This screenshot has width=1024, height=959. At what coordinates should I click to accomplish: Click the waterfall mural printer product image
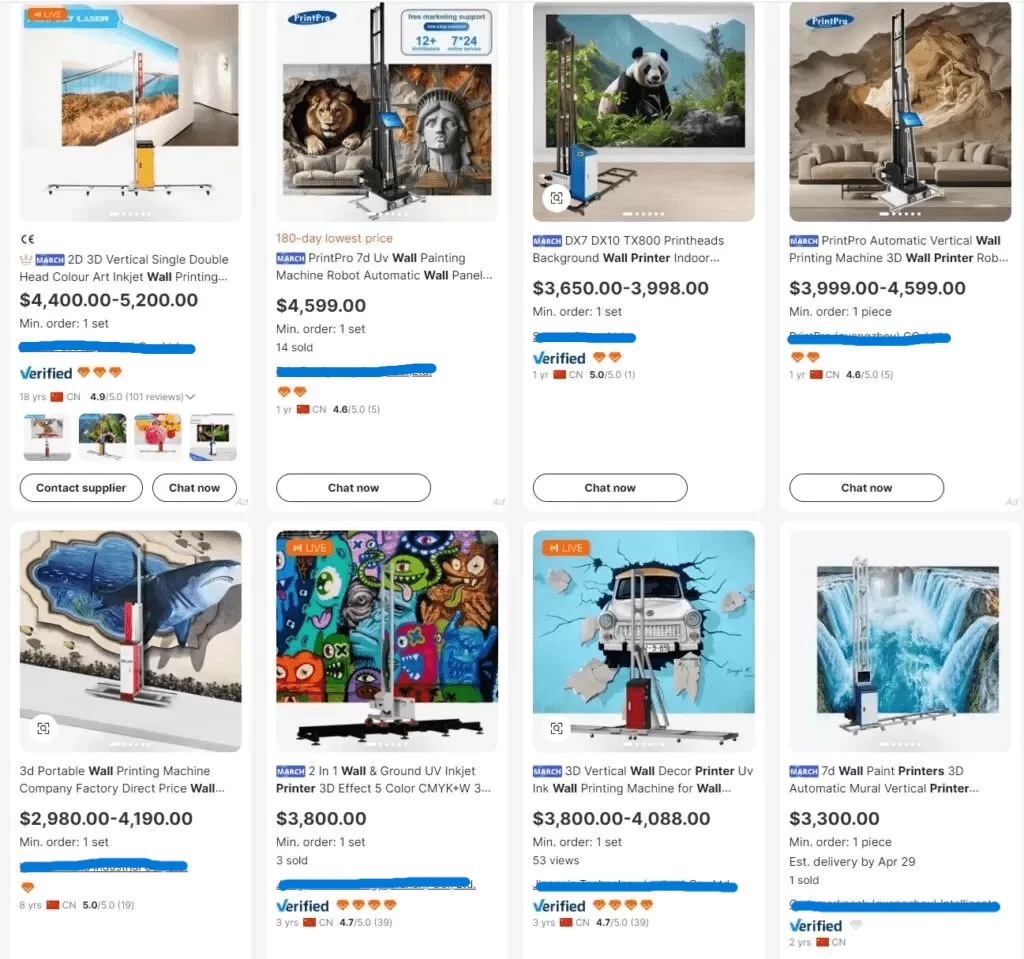900,641
